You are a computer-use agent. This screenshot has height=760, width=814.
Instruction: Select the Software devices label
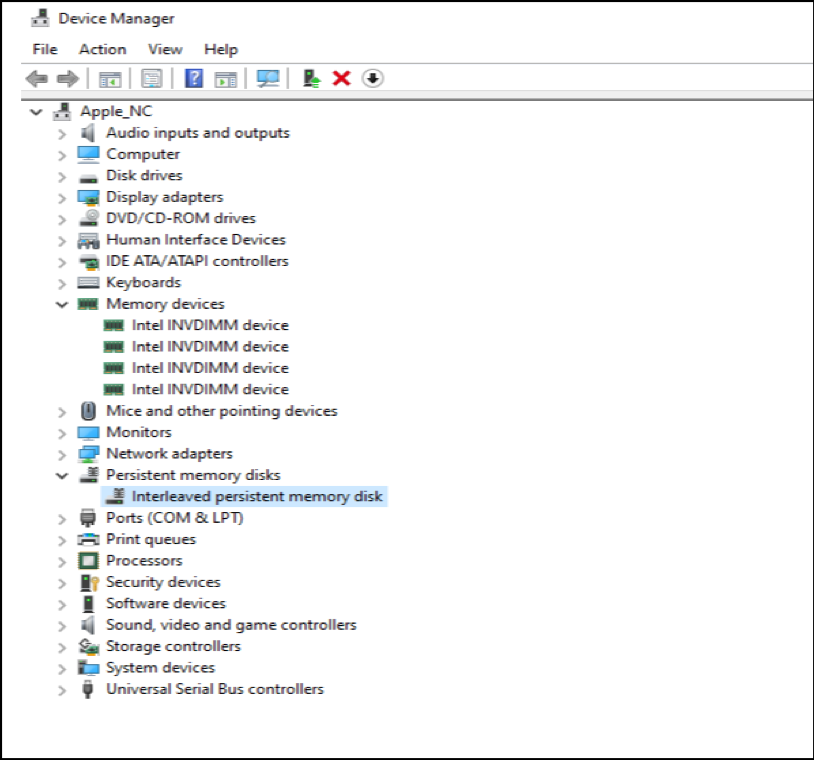pyautogui.click(x=166, y=603)
